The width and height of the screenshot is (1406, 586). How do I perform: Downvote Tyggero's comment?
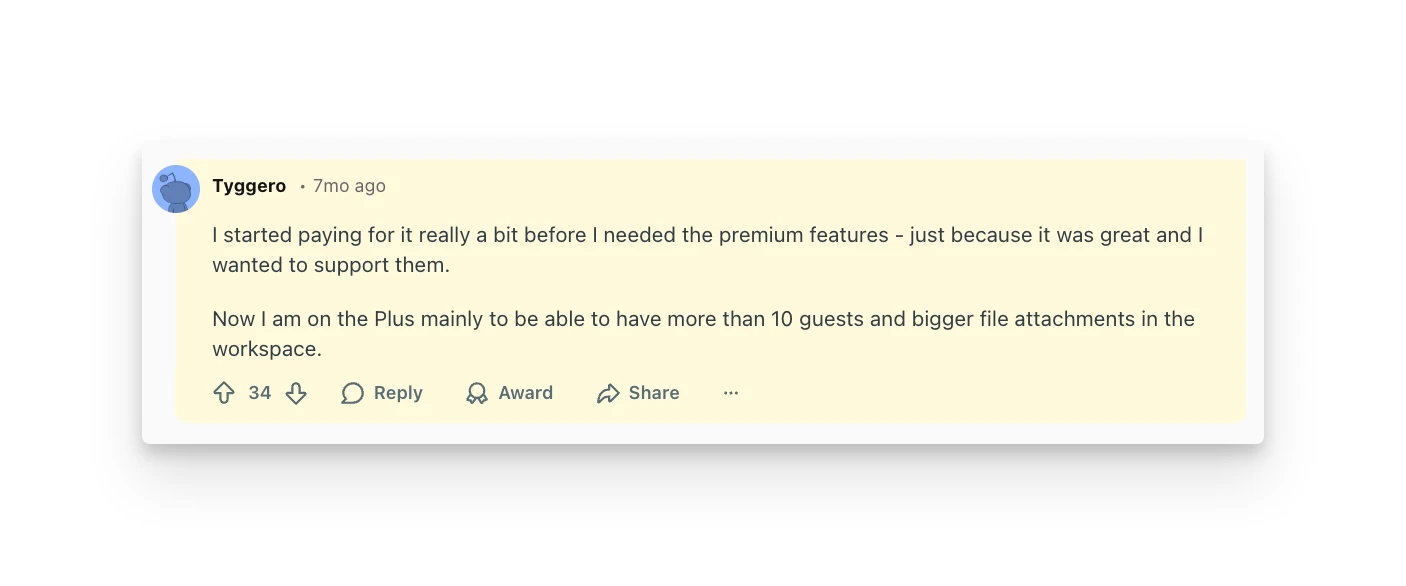pyautogui.click(x=296, y=393)
